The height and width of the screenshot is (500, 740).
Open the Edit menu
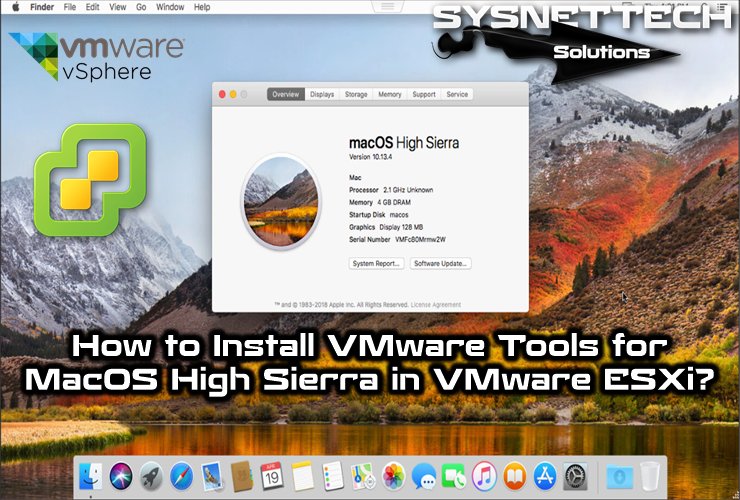(92, 7)
